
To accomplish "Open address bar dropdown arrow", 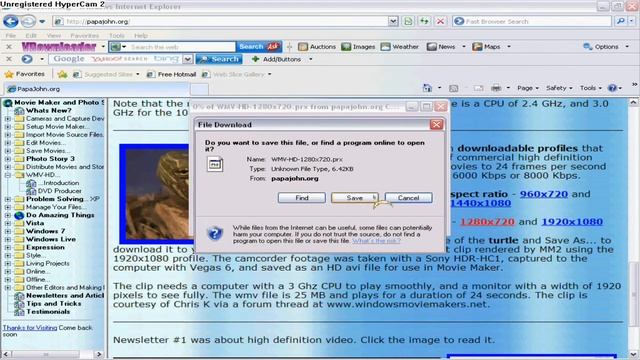I will tap(393, 21).
